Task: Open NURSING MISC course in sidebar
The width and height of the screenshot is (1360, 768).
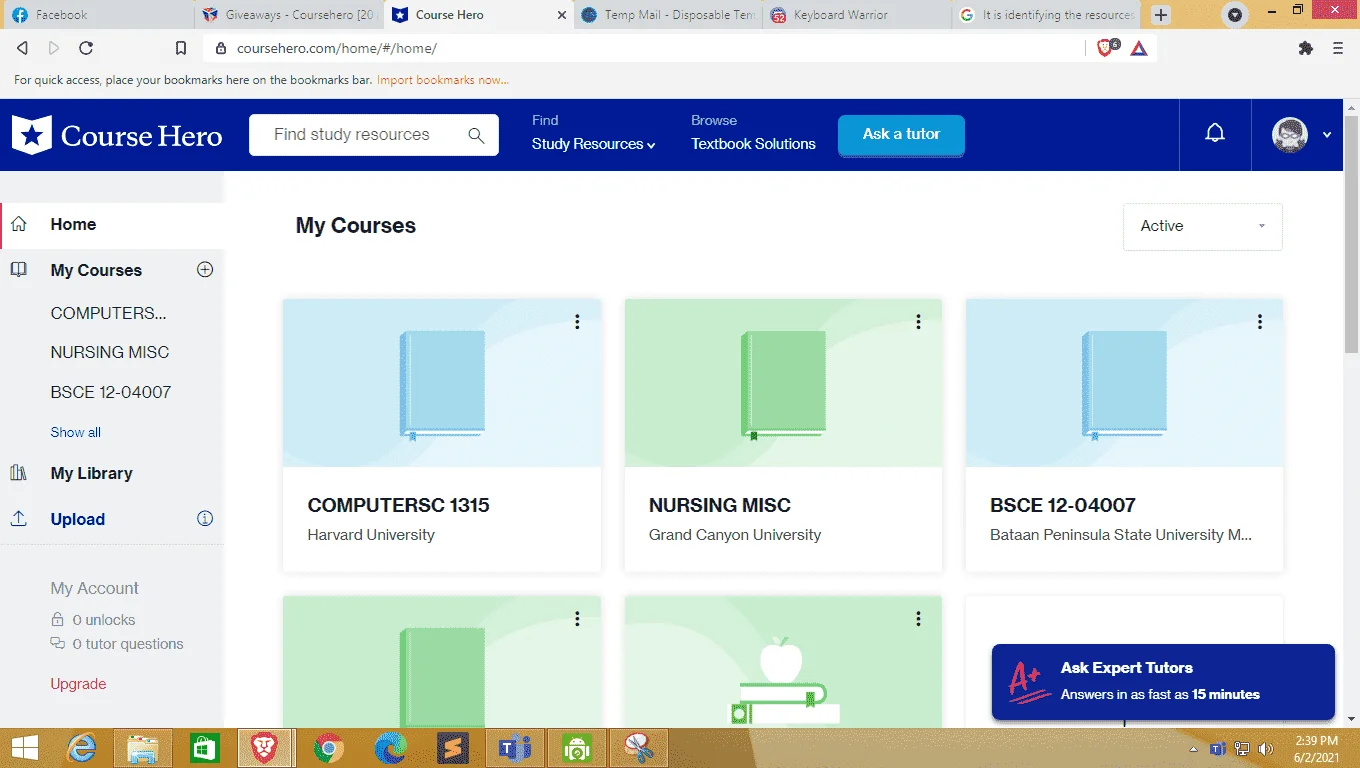Action: click(x=110, y=352)
